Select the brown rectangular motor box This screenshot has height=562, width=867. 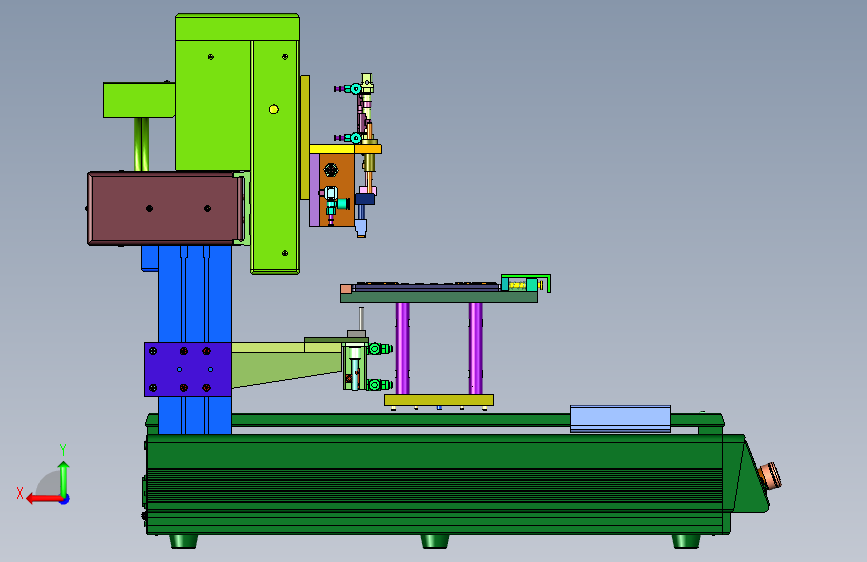pos(165,208)
